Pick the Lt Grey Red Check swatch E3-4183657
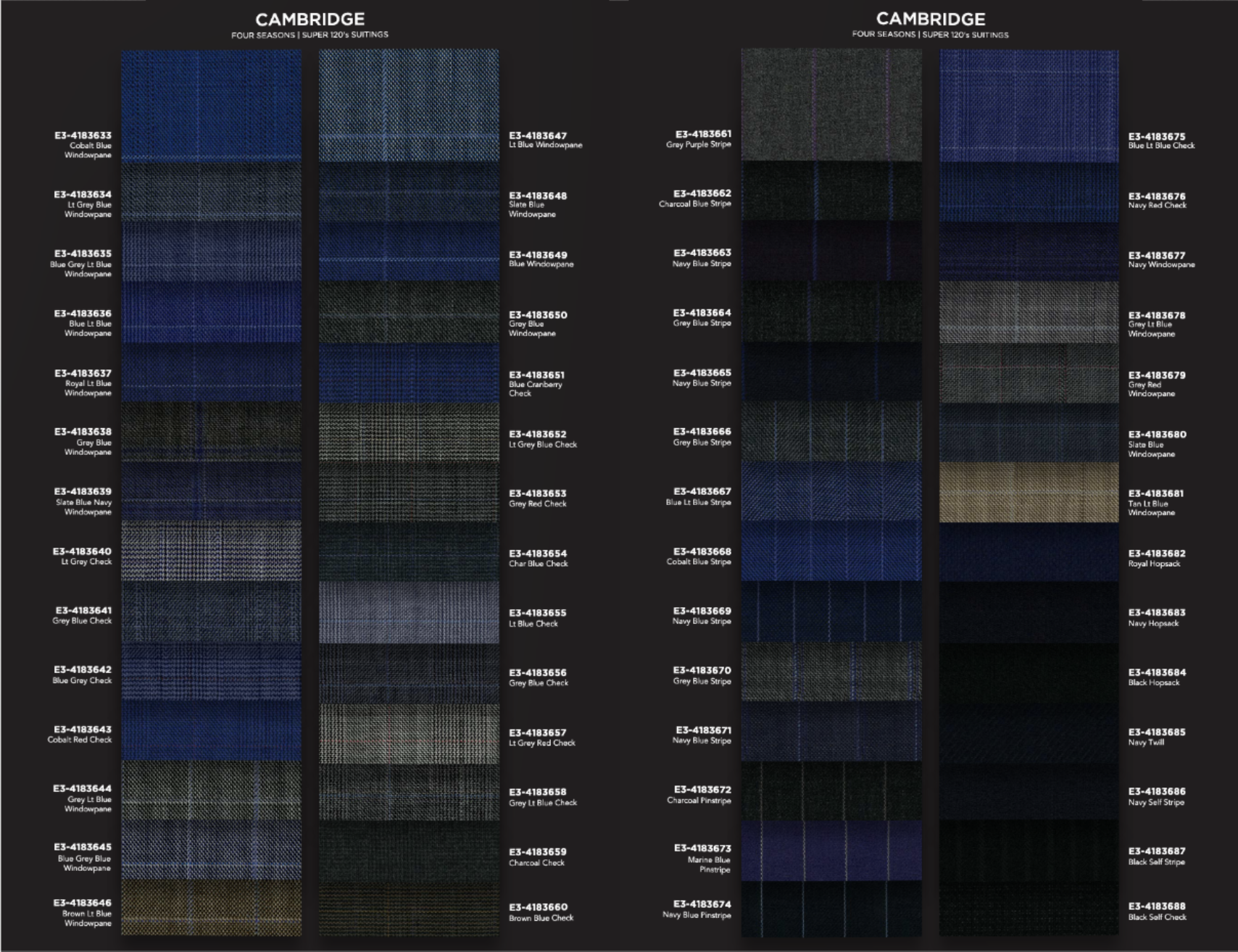The height and width of the screenshot is (952, 1238). click(409, 734)
